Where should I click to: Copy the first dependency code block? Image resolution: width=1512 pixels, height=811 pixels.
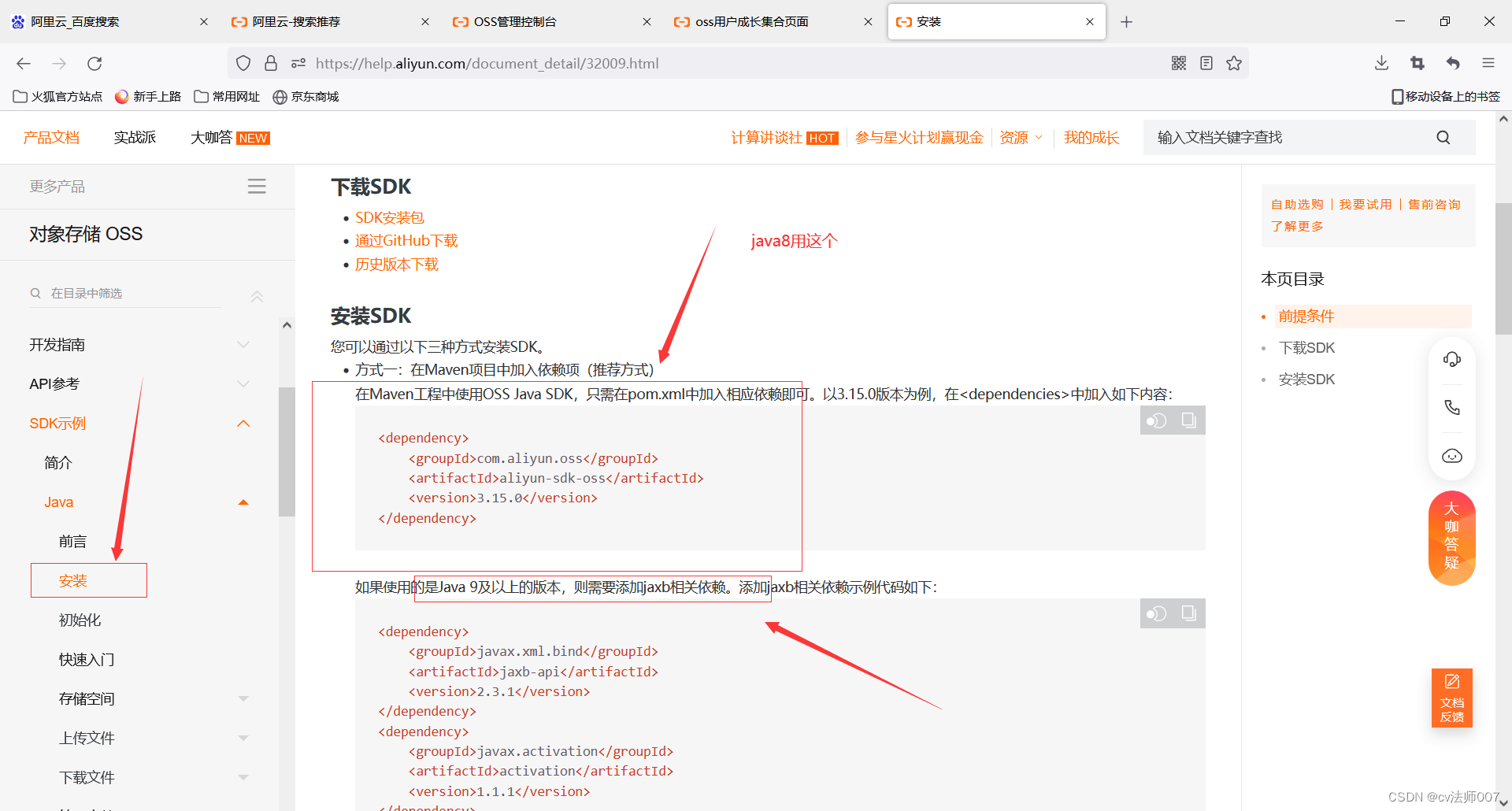pyautogui.click(x=1189, y=420)
